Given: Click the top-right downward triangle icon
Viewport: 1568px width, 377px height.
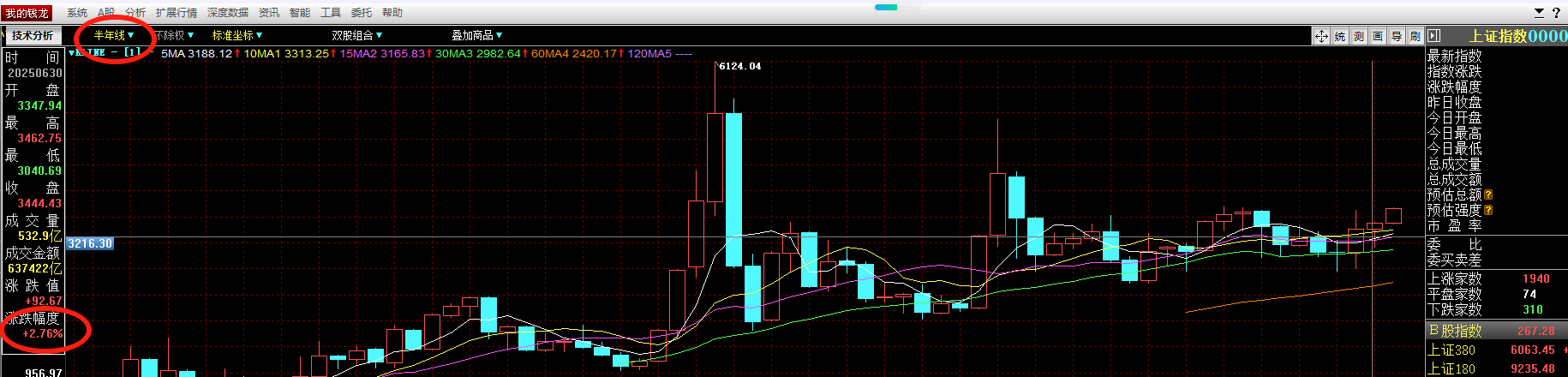Looking at the screenshot, I should pos(1539,13).
